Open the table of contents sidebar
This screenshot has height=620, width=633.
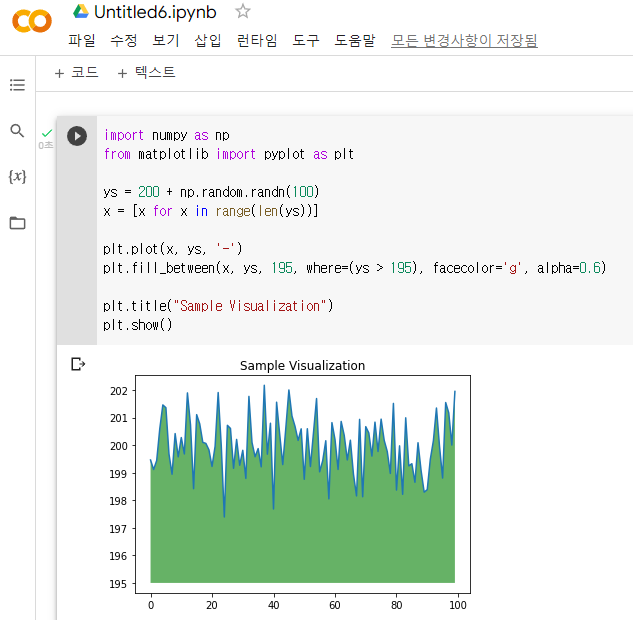(17, 85)
